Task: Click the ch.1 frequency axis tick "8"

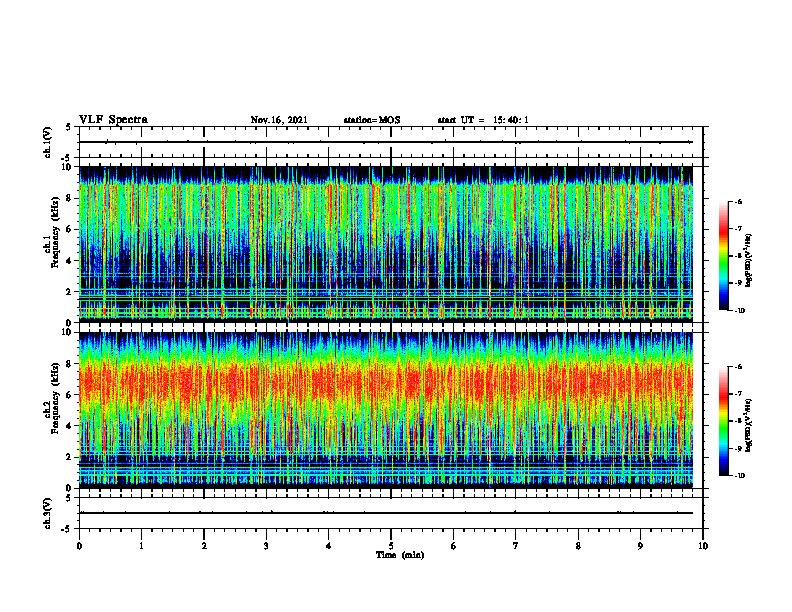Action: click(70, 198)
